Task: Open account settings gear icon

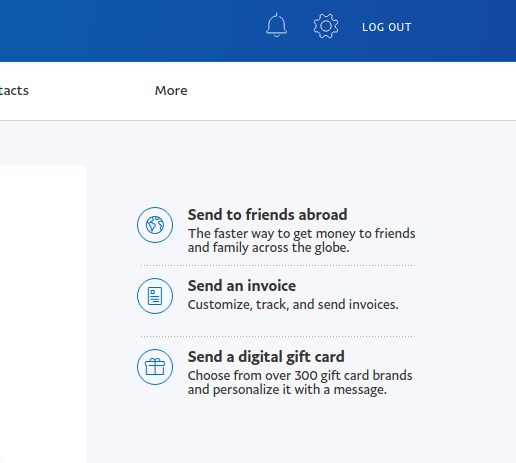Action: click(x=326, y=26)
